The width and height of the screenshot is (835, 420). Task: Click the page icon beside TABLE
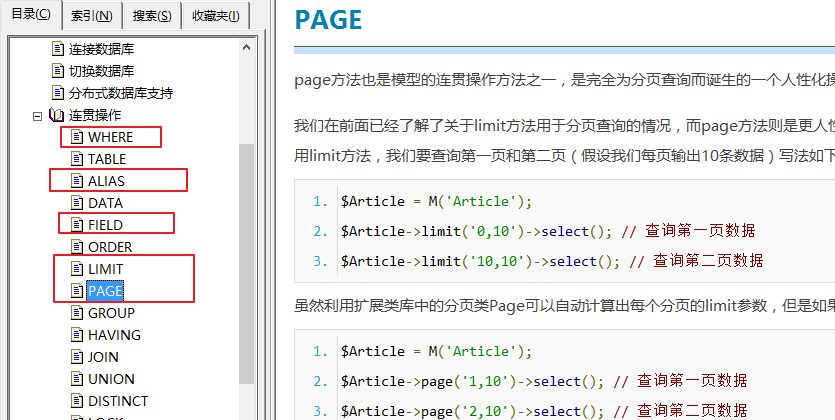pos(77,159)
